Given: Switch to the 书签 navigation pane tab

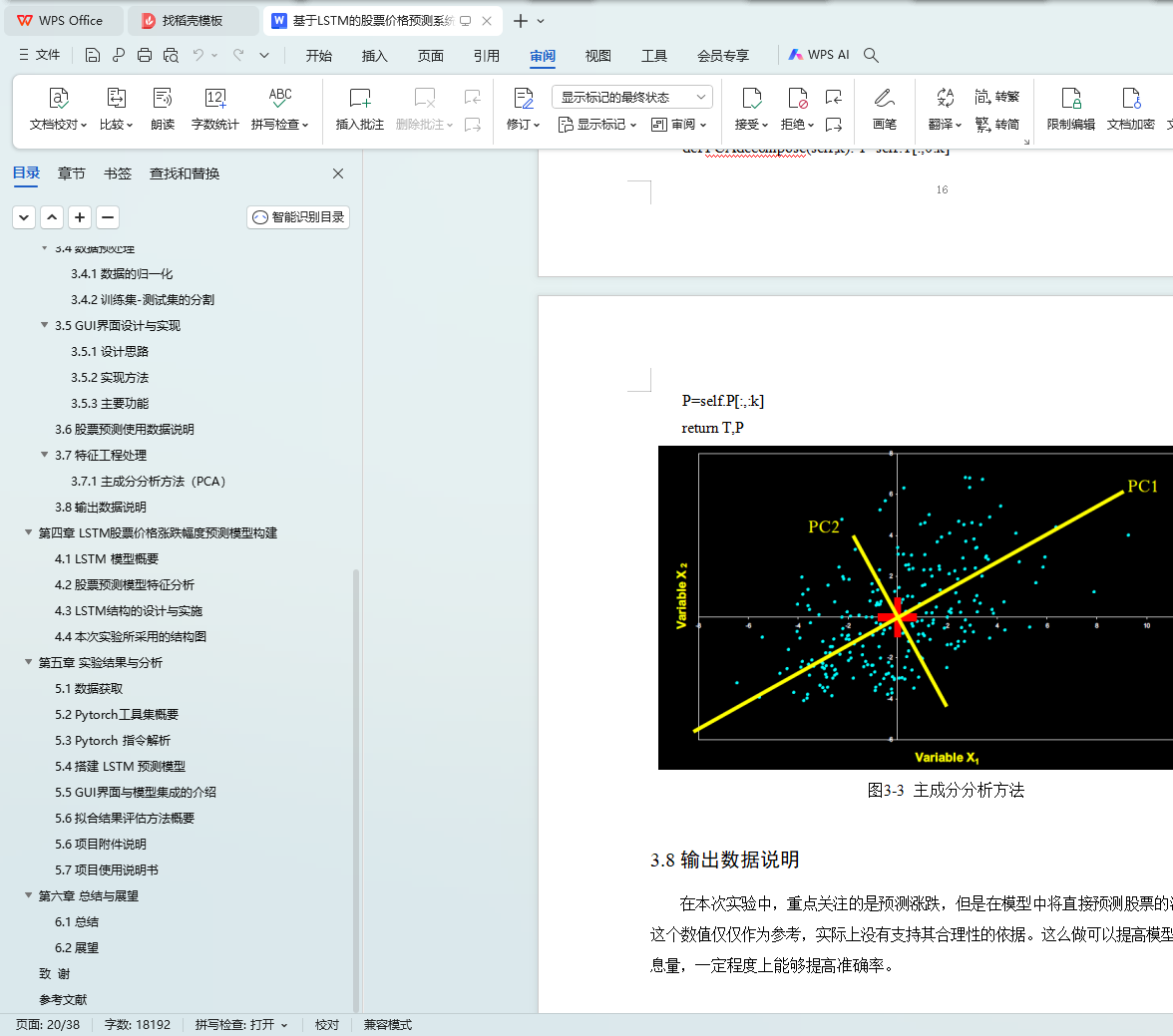Looking at the screenshot, I should click(x=118, y=173).
